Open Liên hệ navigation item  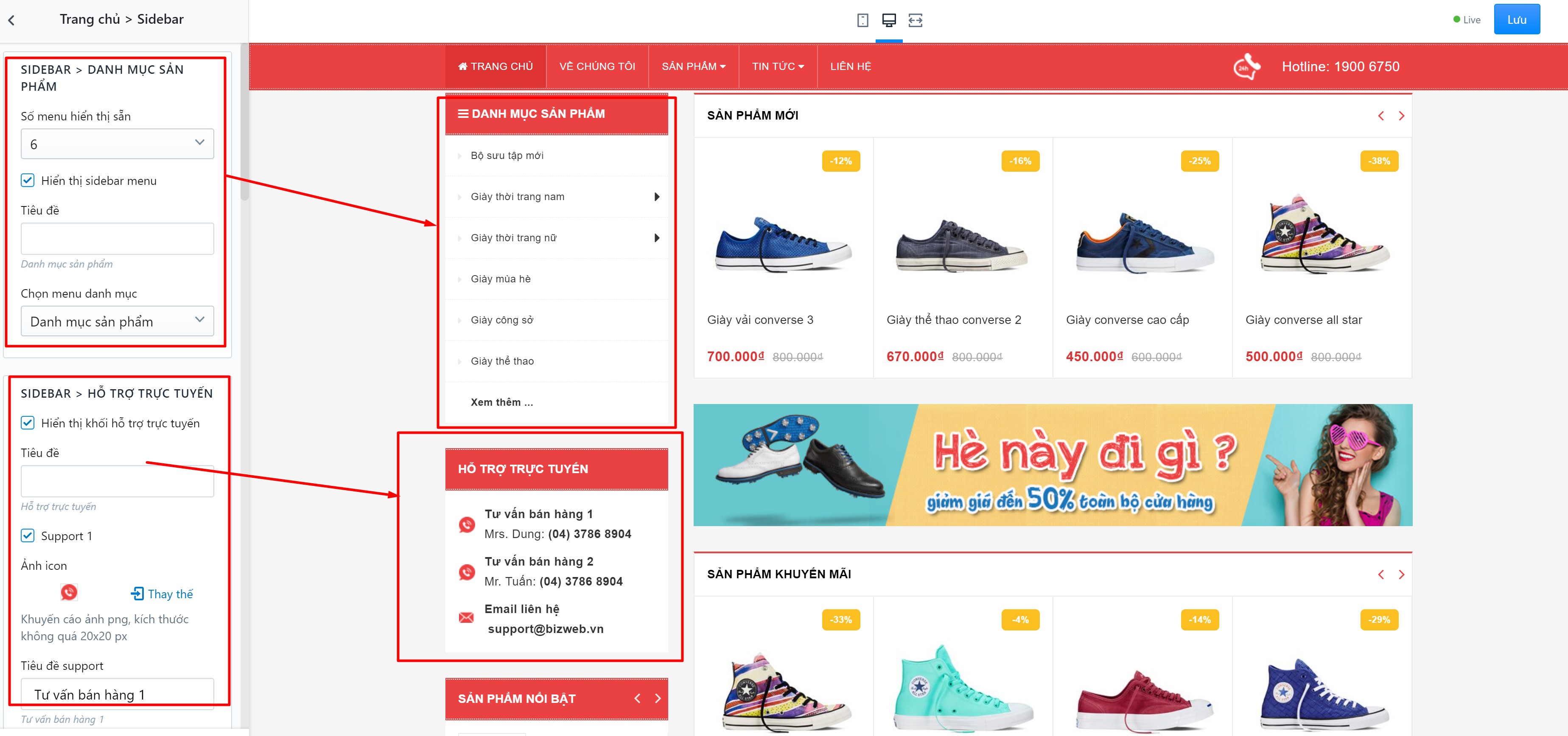pyautogui.click(x=850, y=66)
